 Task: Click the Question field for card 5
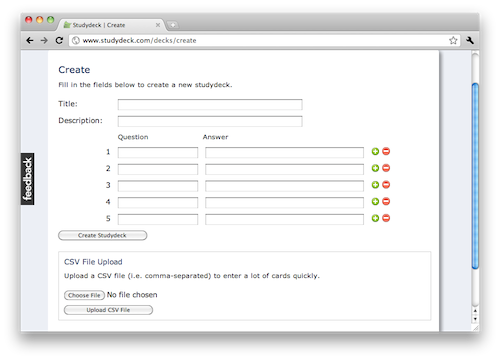coord(158,219)
